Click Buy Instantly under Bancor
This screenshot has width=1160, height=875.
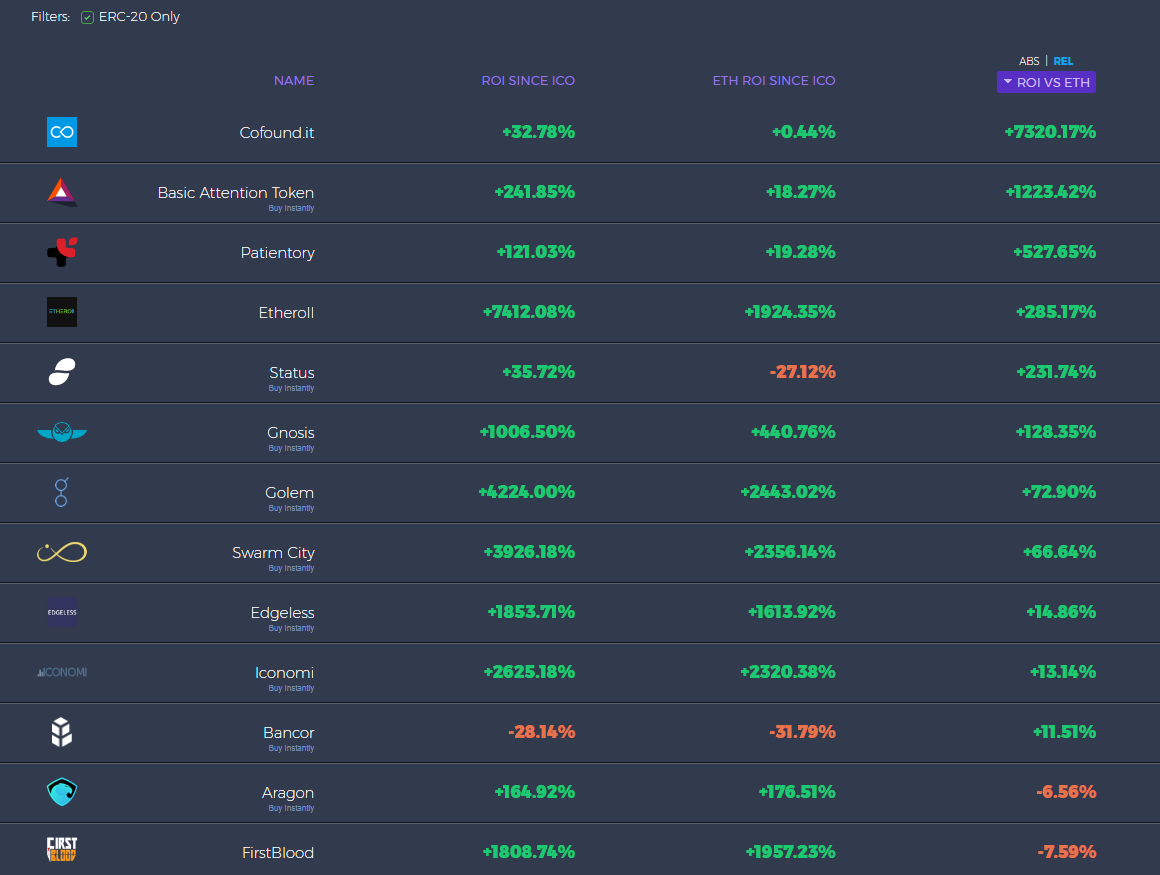coord(291,749)
